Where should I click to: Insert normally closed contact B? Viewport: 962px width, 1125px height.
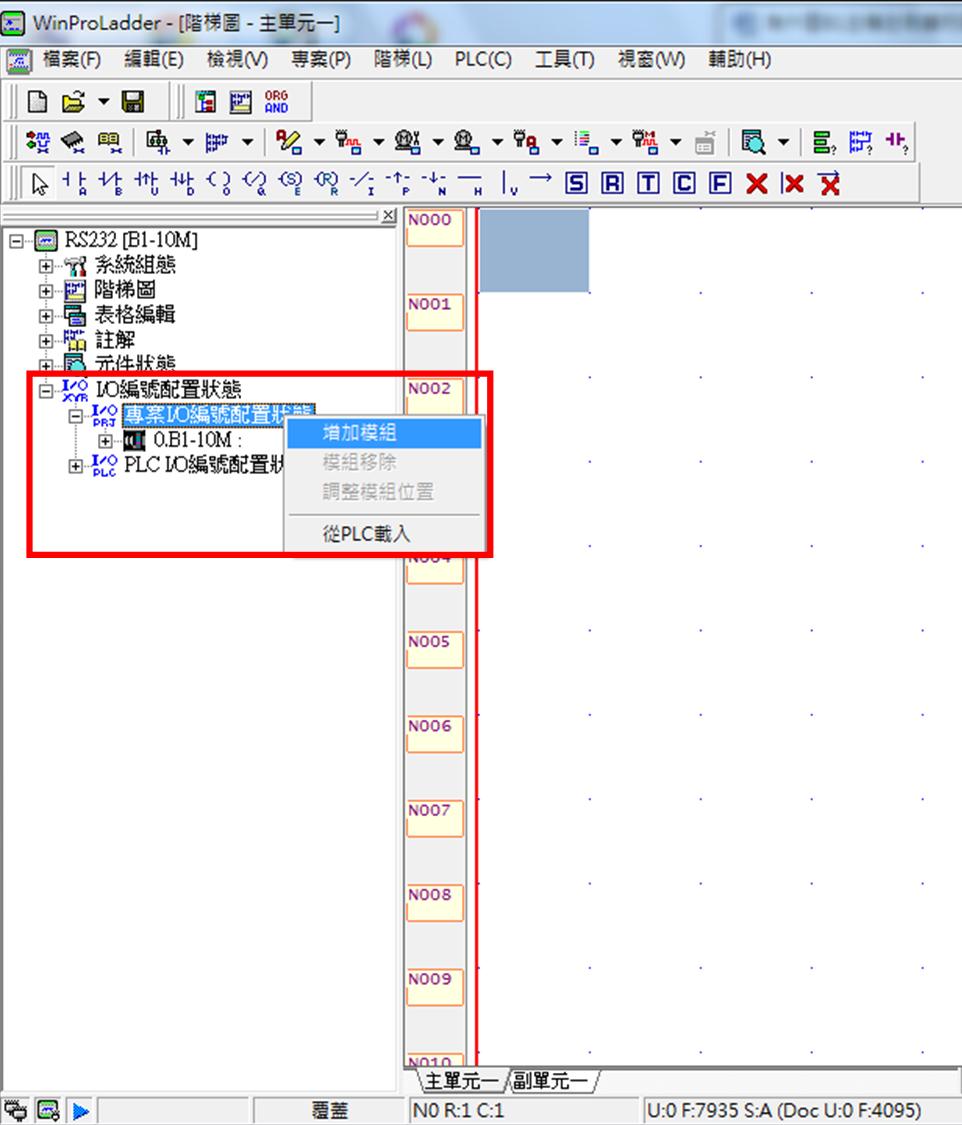point(110,184)
